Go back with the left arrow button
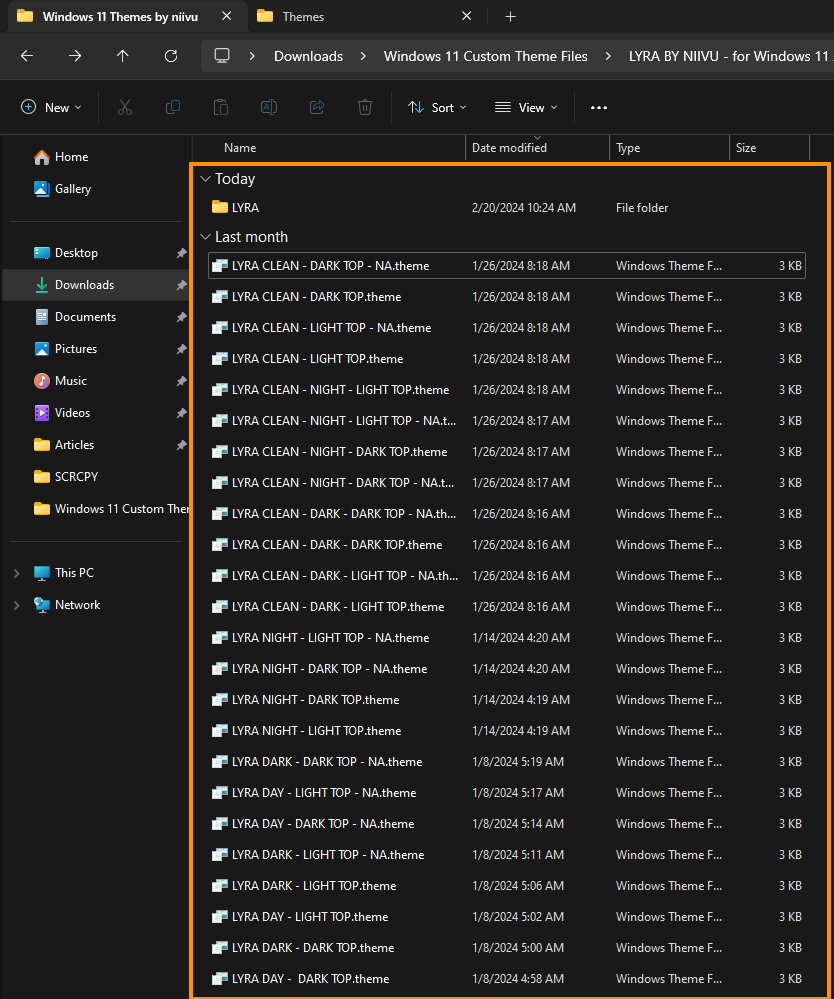 click(27, 56)
